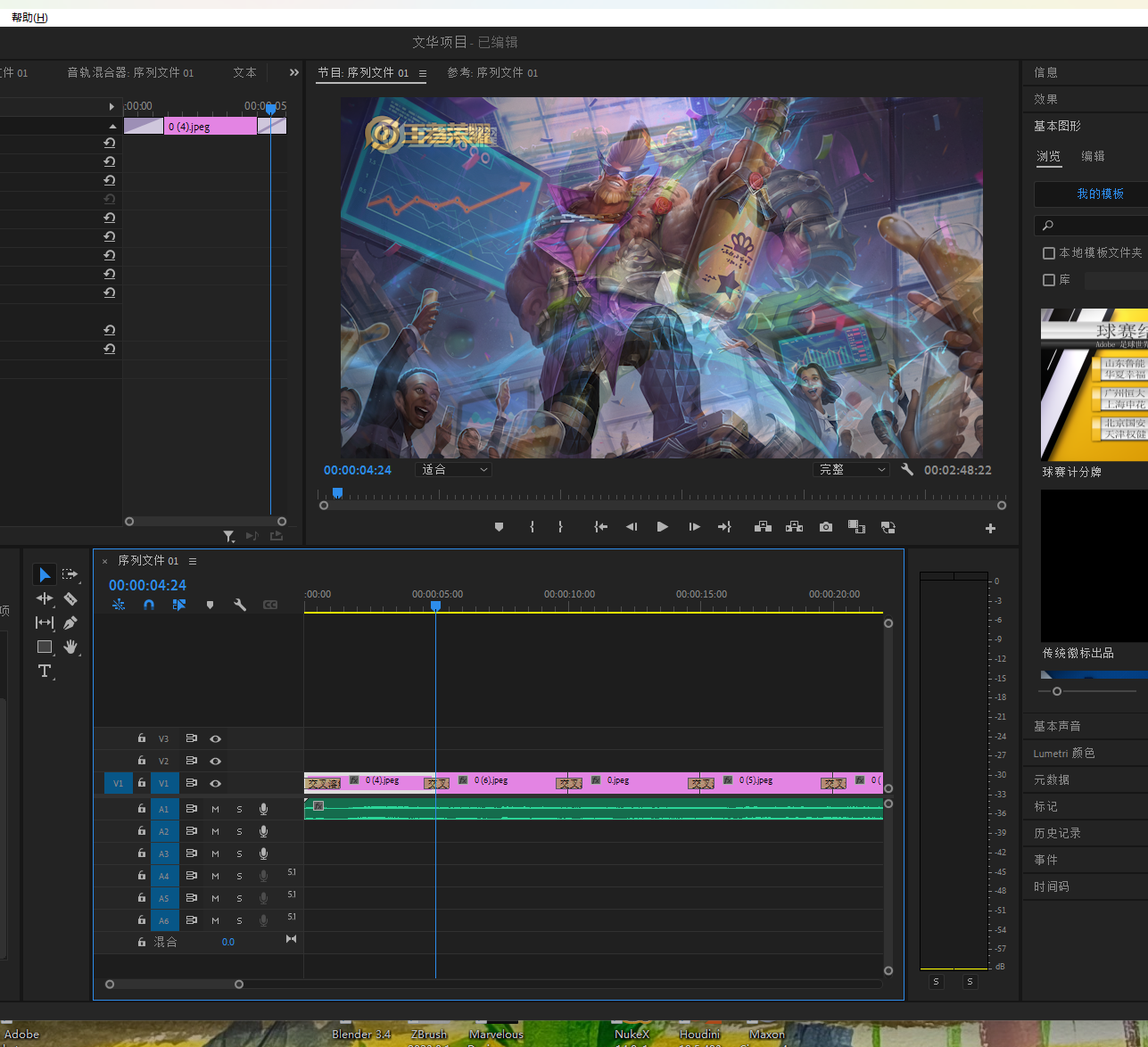The height and width of the screenshot is (1047, 1148).
Task: Select the Ripple Edit tool
Action: point(45,598)
